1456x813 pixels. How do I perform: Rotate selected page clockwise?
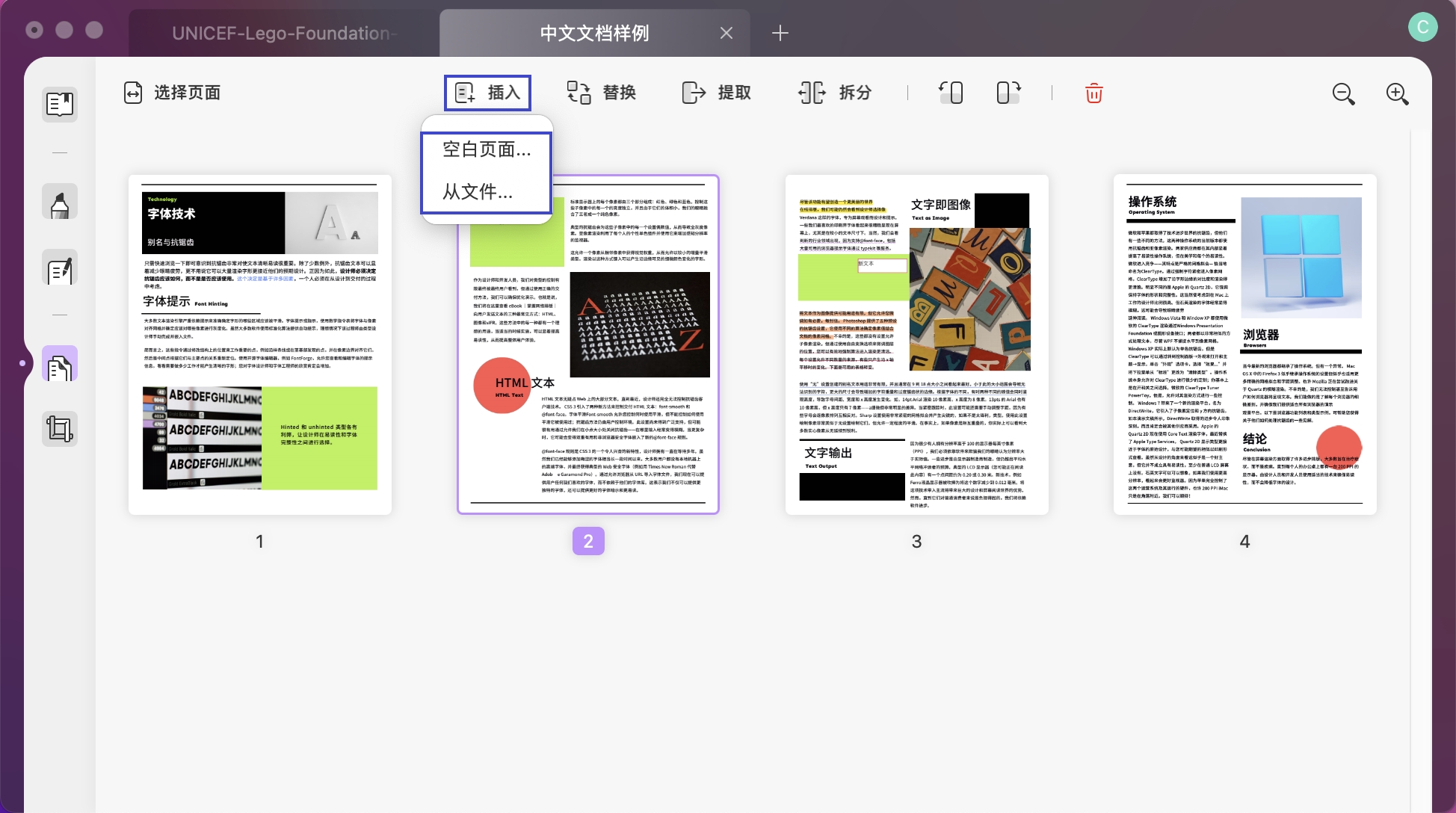click(x=1008, y=93)
